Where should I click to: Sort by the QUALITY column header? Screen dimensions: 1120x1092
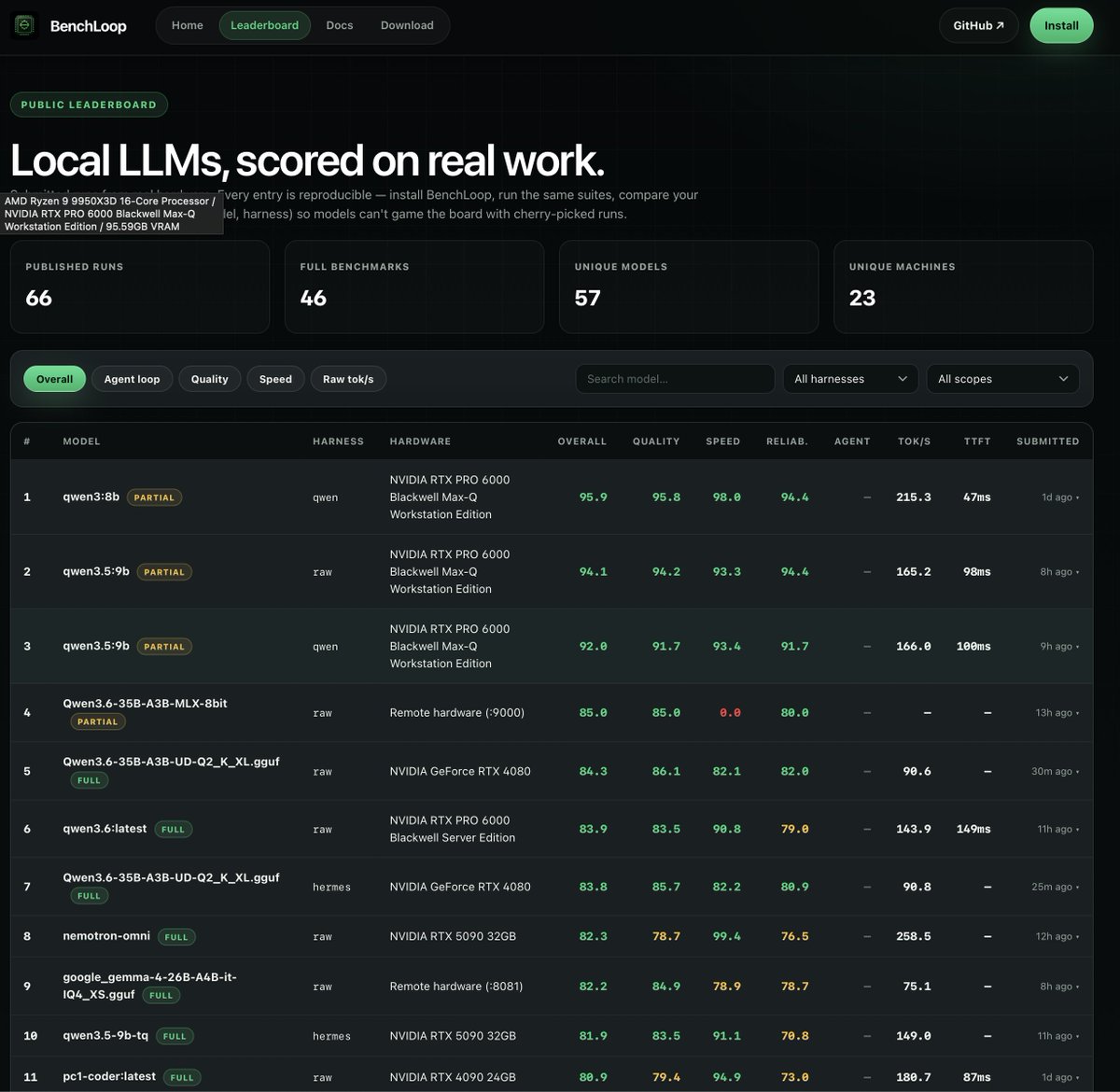point(656,441)
